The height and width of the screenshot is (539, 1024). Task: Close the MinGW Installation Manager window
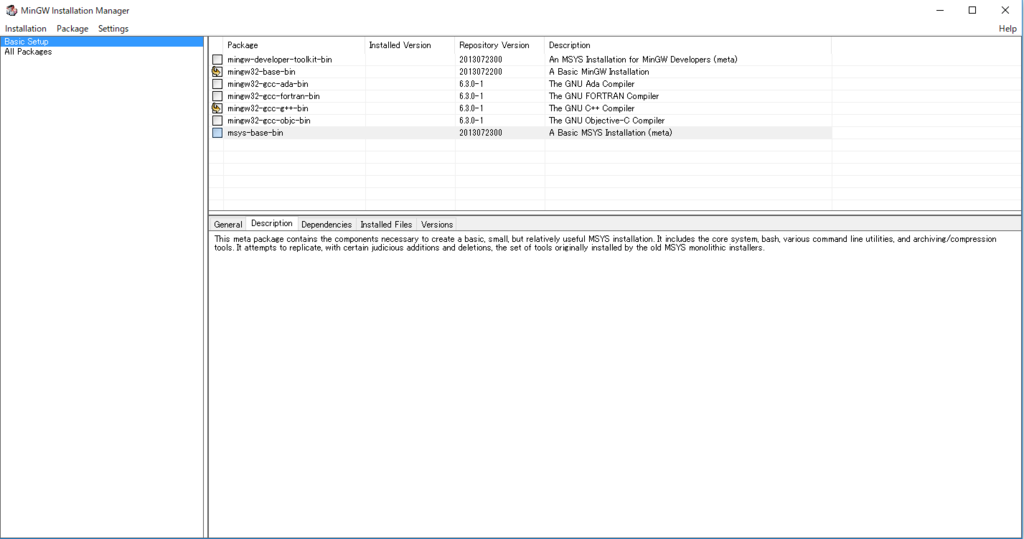coord(1005,10)
